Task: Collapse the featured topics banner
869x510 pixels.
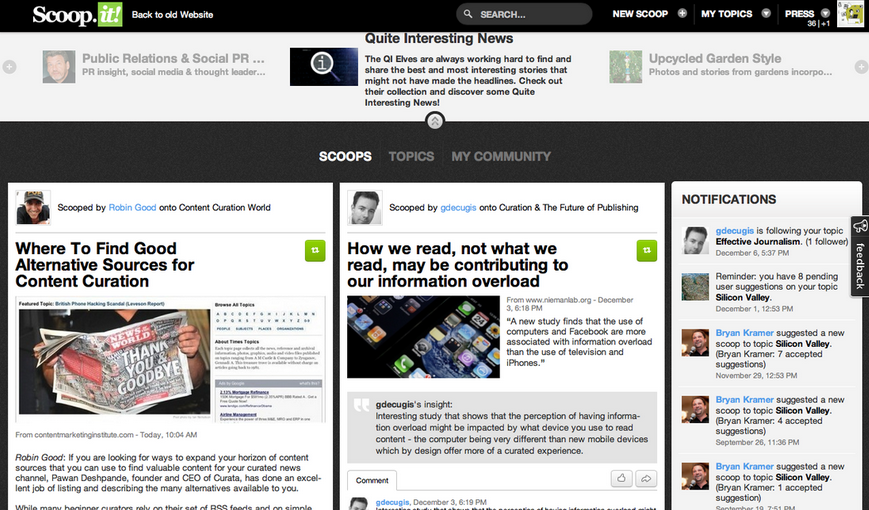Action: [435, 121]
